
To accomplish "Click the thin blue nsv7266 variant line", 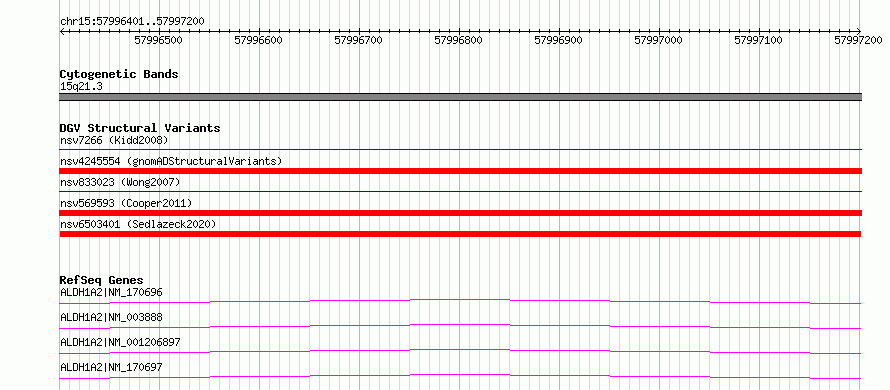I will (x=460, y=150).
